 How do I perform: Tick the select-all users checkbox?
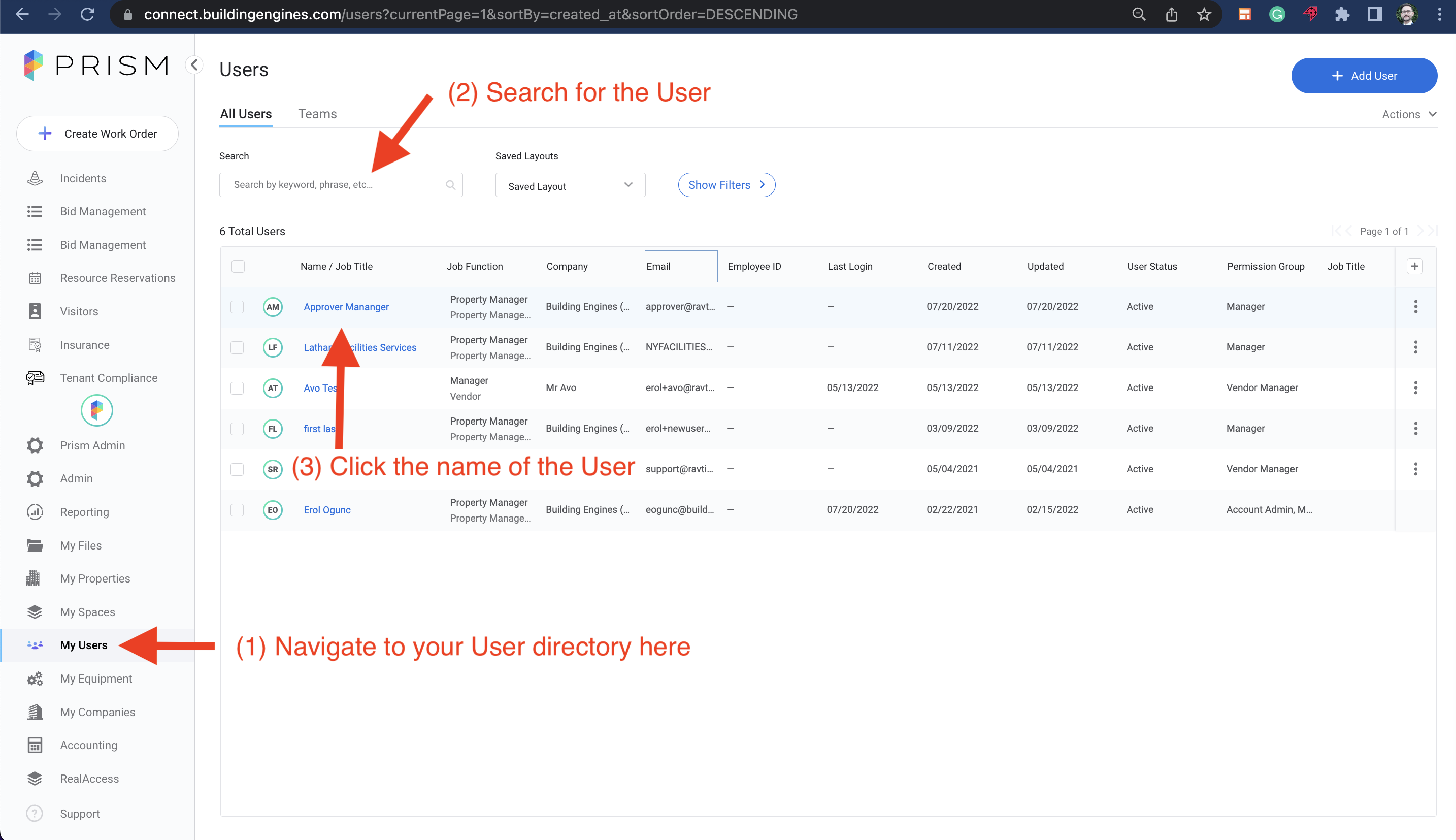[238, 266]
